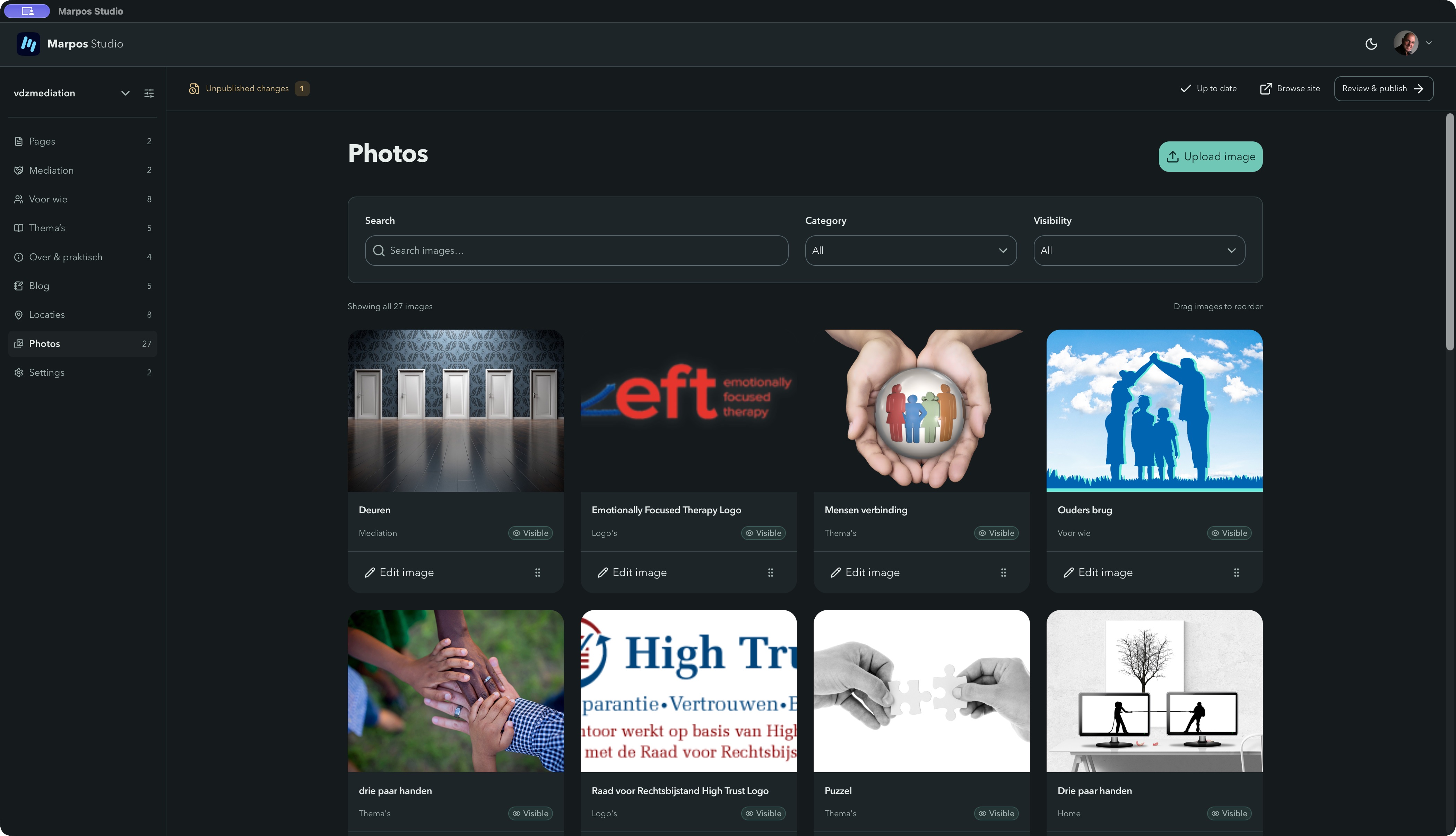Open site settings sliders icon beside vdzmediation
Viewport: 1456px width, 836px height.
(149, 93)
